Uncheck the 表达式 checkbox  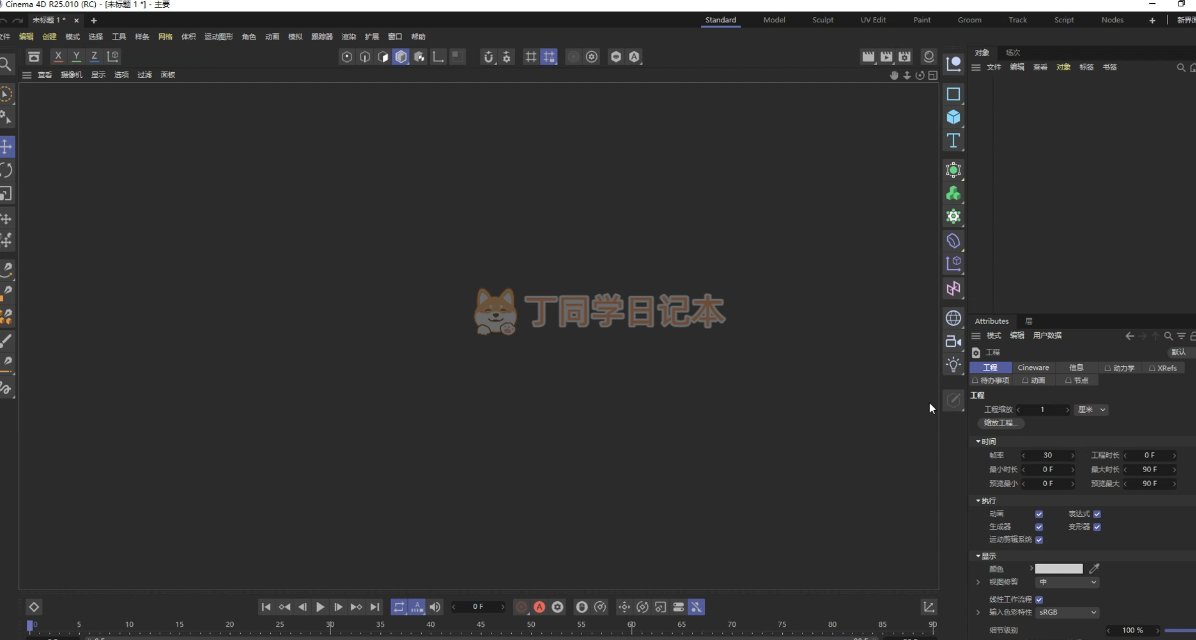tap(1097, 514)
